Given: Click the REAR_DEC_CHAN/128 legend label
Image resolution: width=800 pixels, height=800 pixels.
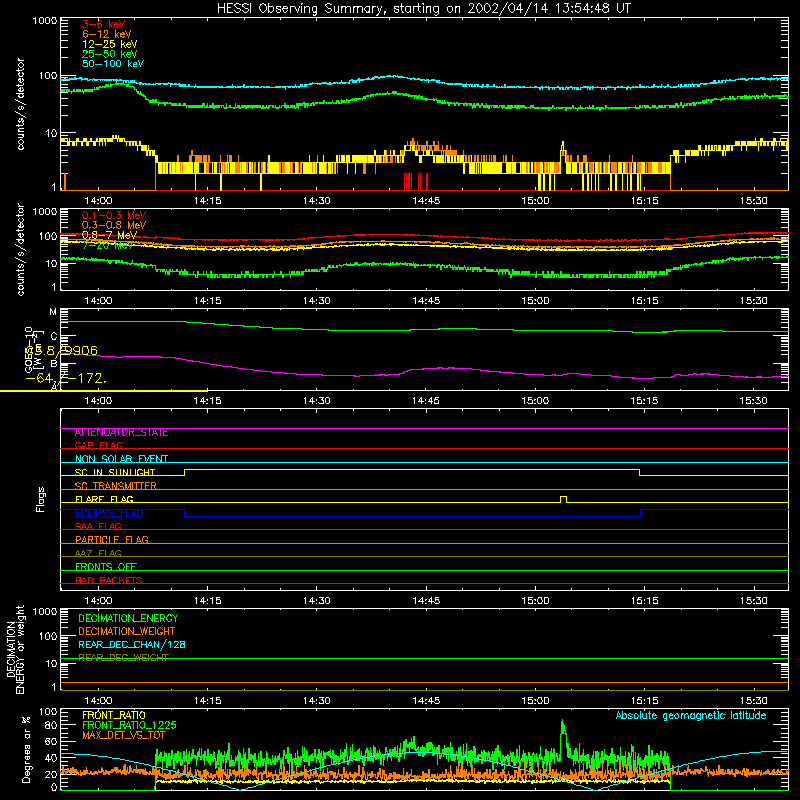Looking at the screenshot, I should pyautogui.click(x=132, y=644).
